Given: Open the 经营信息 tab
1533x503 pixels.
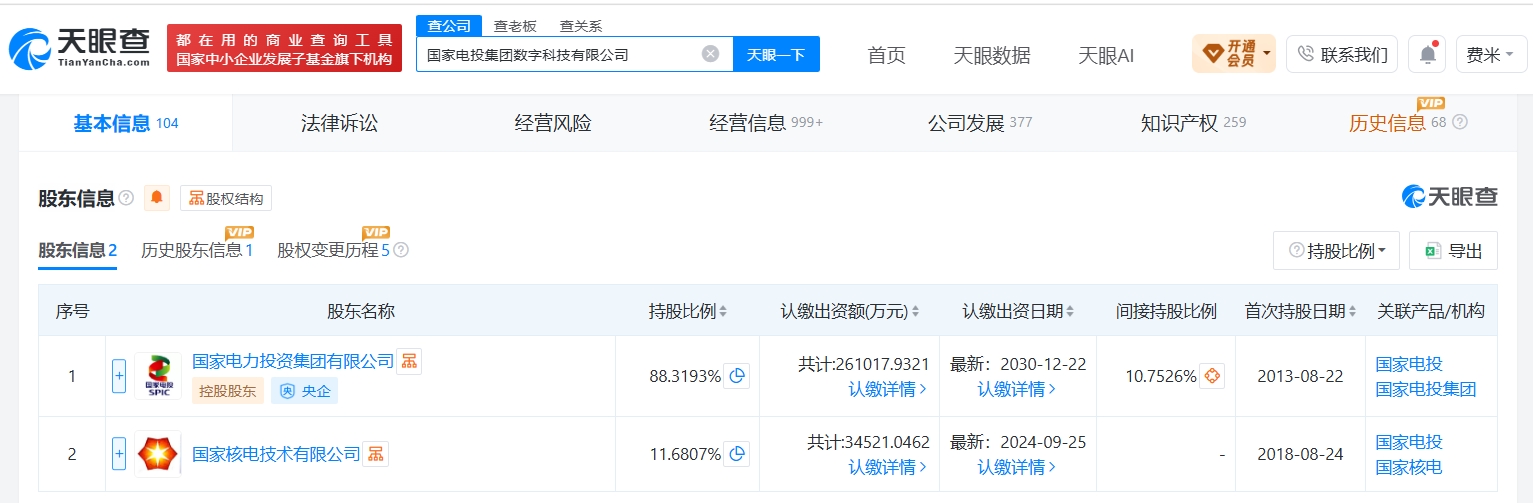Looking at the screenshot, I should (x=766, y=123).
